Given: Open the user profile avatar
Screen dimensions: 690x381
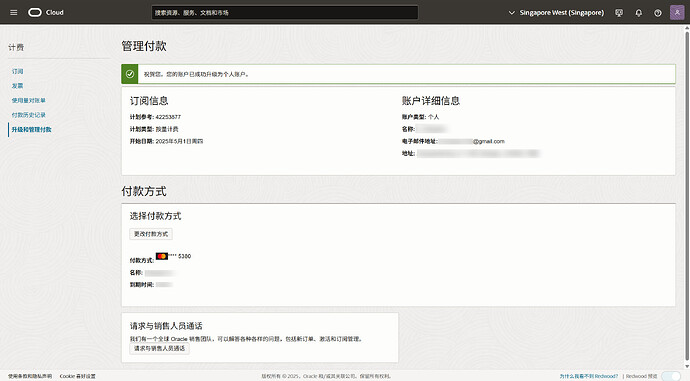Looking at the screenshot, I should (x=677, y=12).
